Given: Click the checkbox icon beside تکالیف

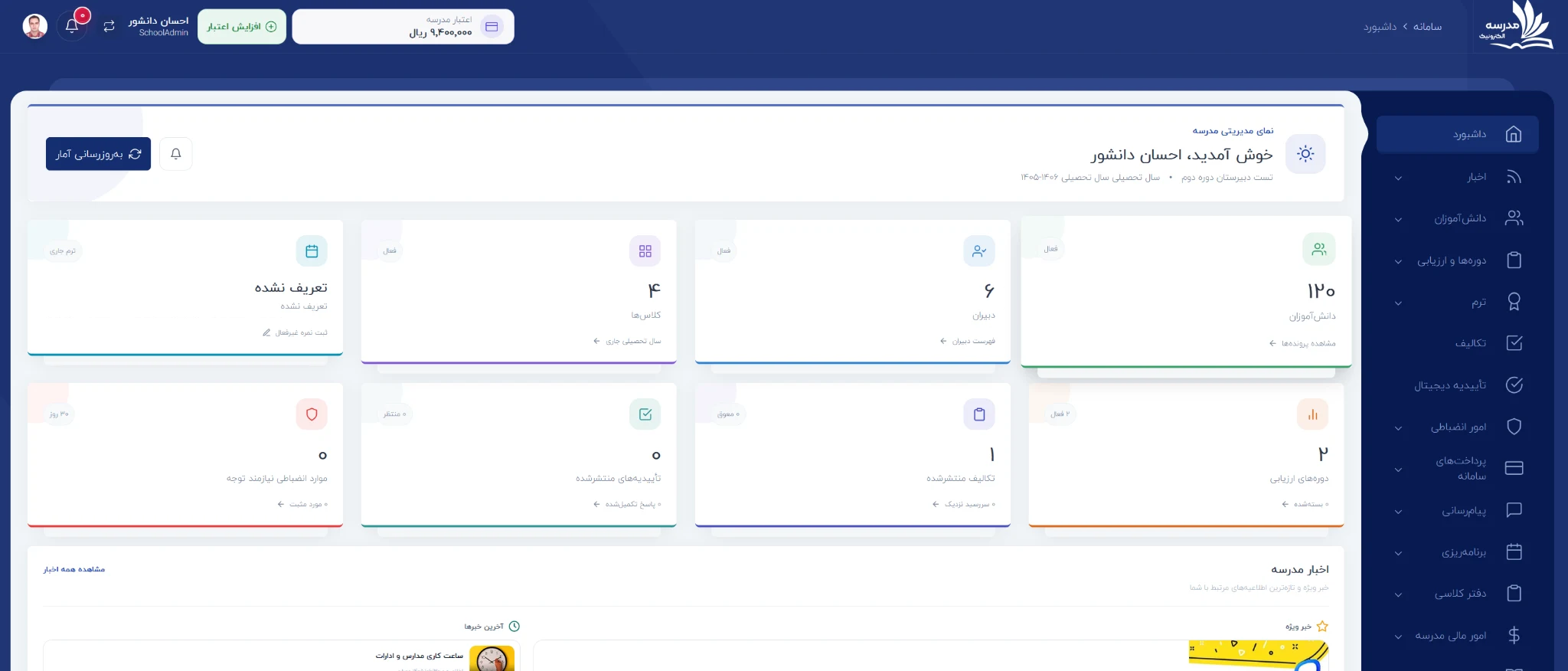Looking at the screenshot, I should 1514,343.
